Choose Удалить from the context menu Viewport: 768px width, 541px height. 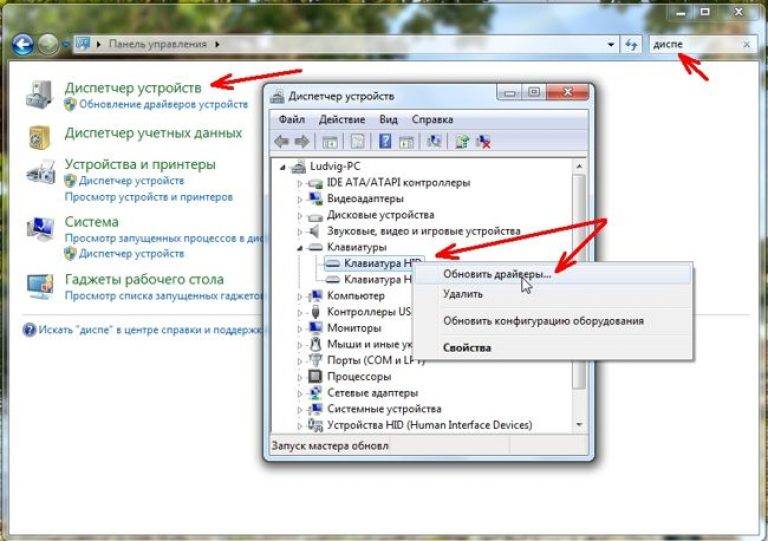[x=552, y=294]
